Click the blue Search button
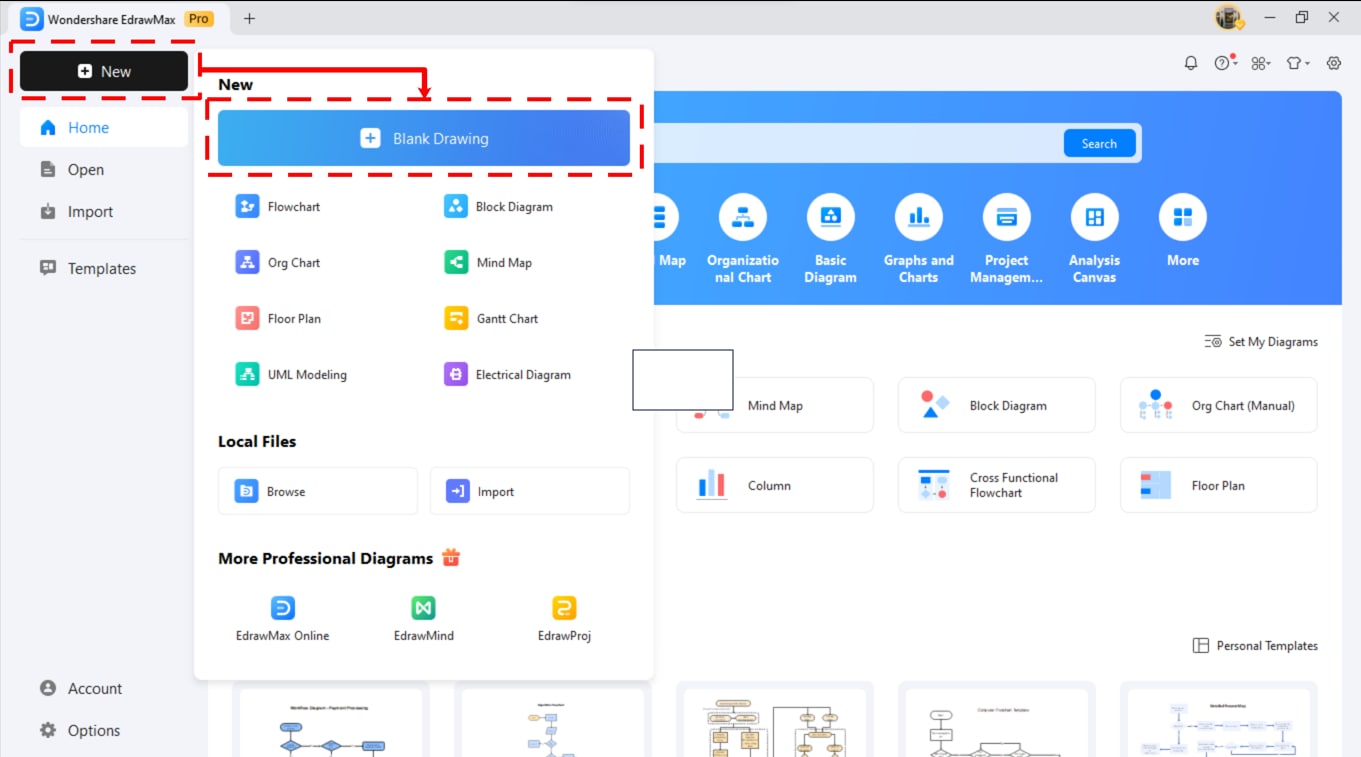1361x757 pixels. pos(1099,143)
